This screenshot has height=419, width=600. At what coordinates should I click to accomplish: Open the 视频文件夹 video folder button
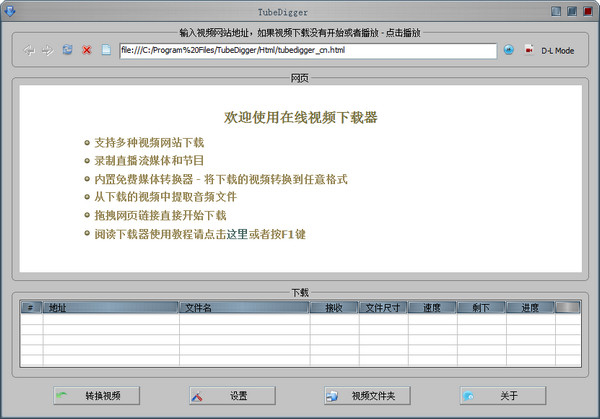[x=367, y=395]
